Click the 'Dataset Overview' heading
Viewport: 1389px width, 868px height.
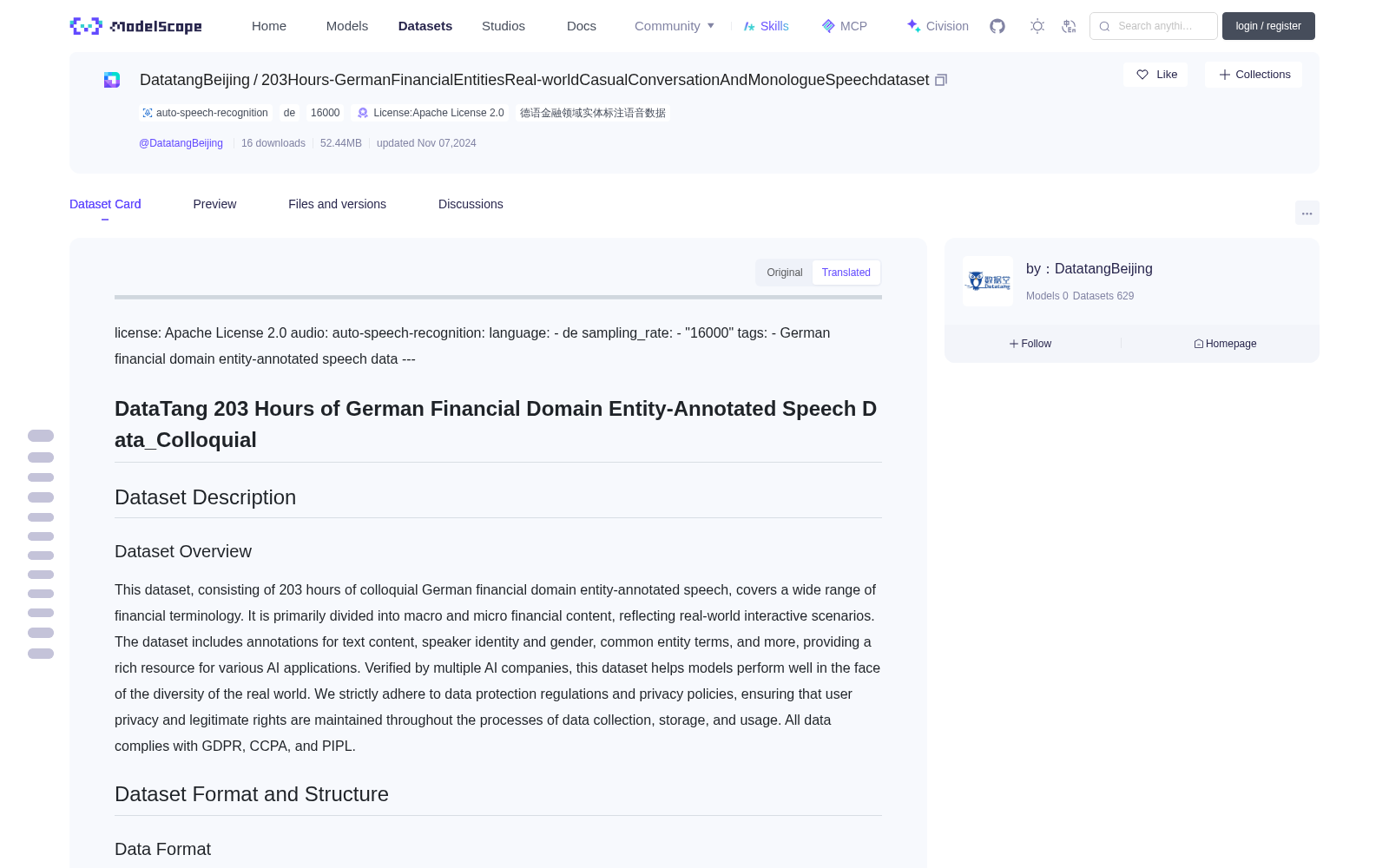click(183, 551)
